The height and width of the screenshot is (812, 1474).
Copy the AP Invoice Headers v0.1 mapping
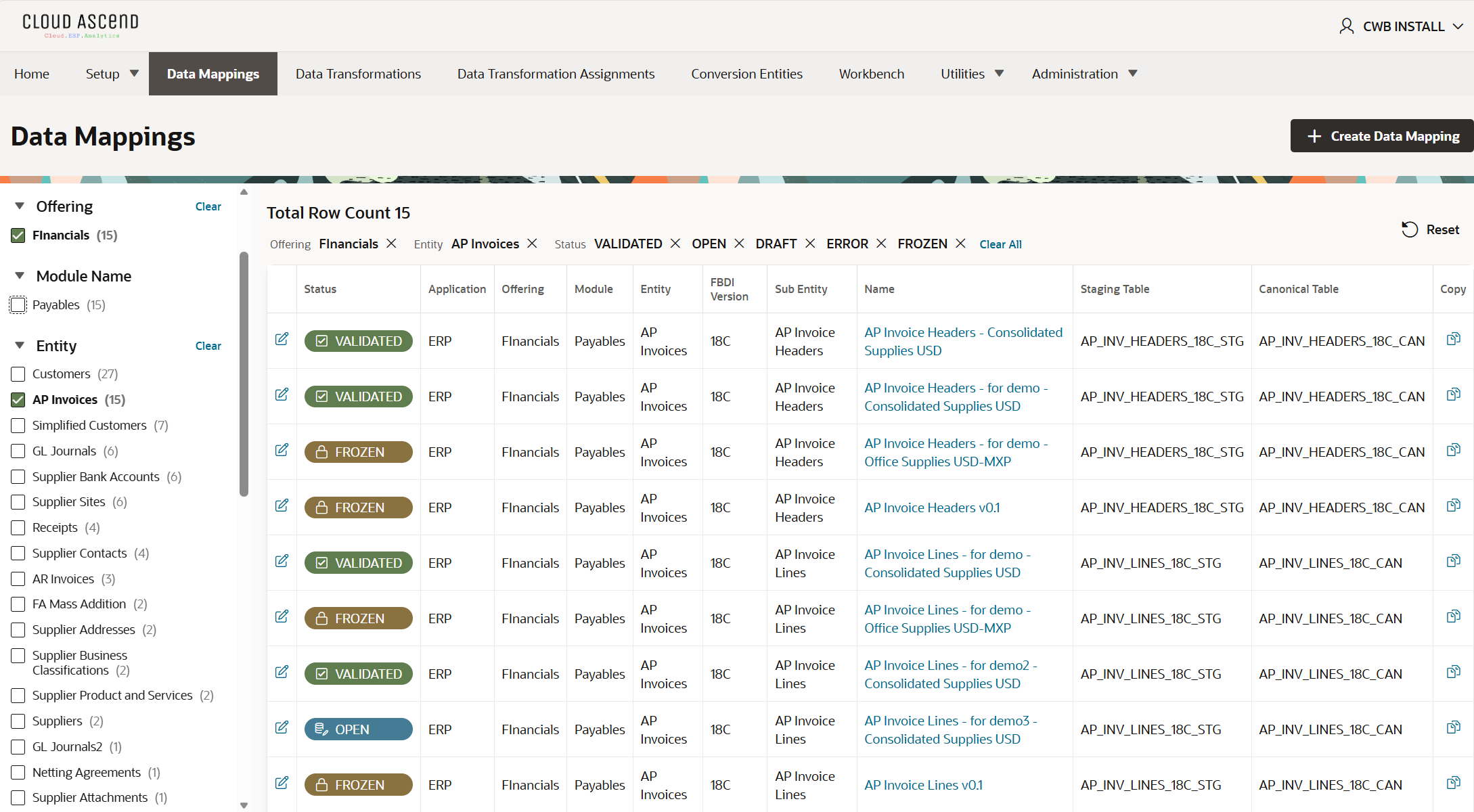tap(1453, 505)
